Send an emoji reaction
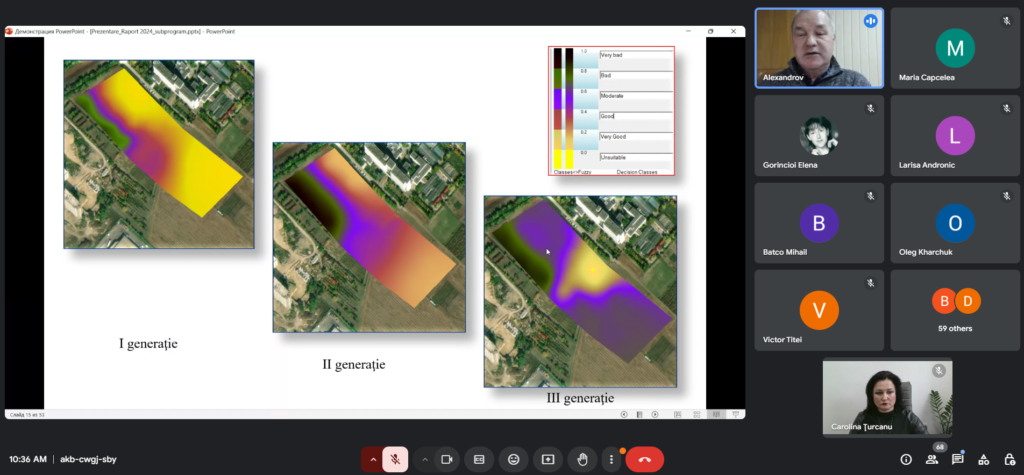The image size is (1024, 475). 514,459
